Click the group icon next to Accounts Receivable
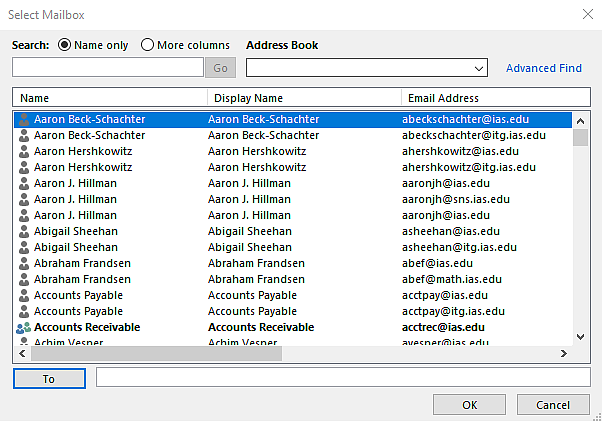Screen dimensions: 602x422 [x=24, y=327]
